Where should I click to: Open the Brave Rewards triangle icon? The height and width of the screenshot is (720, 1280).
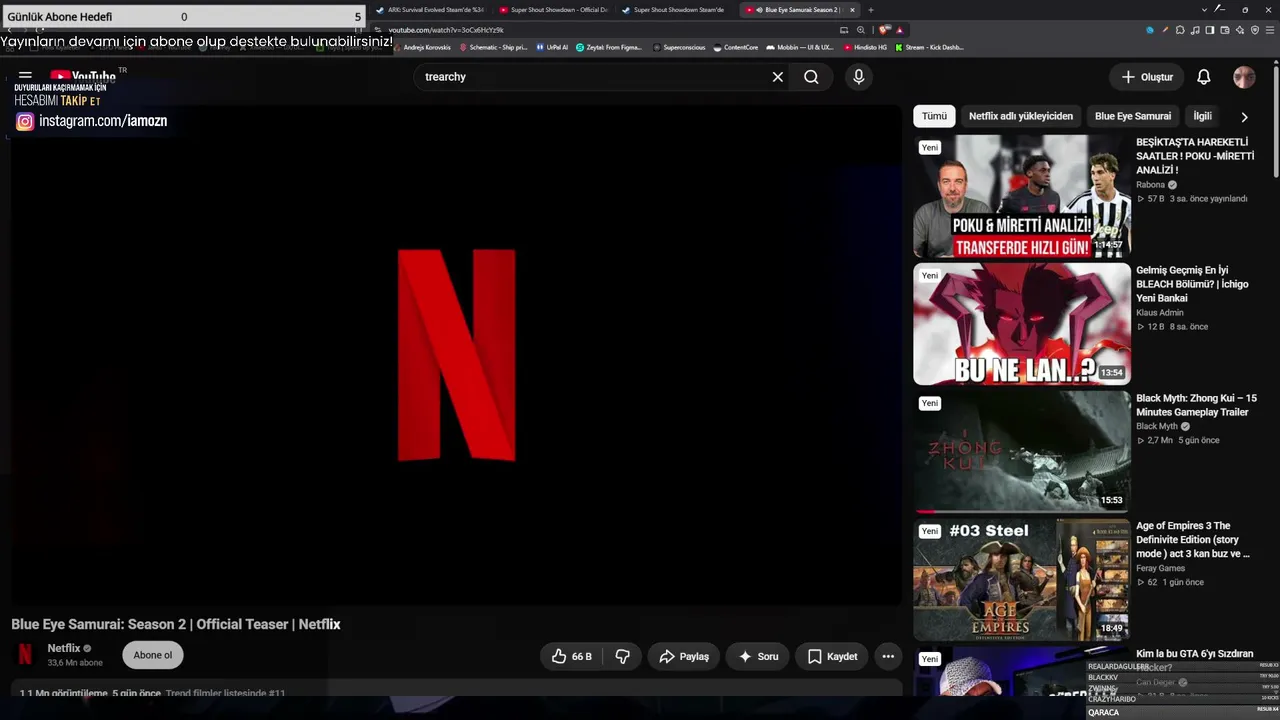tap(900, 30)
